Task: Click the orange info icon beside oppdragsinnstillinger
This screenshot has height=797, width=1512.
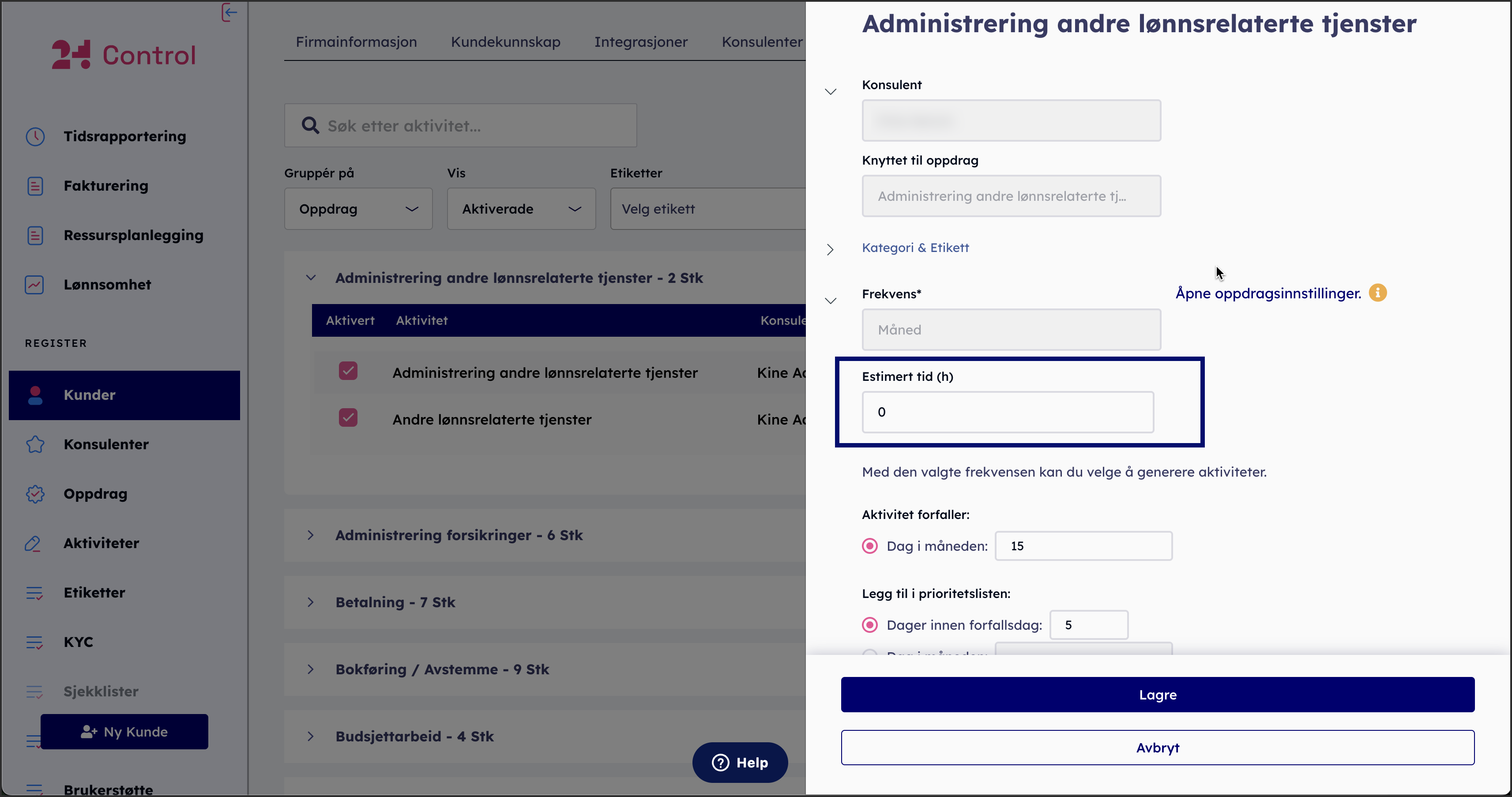Action: coord(1377,293)
